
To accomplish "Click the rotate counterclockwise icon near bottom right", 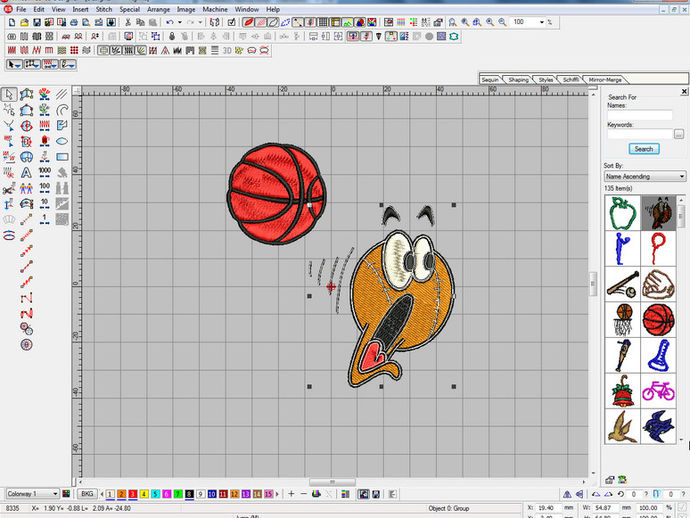I will [620, 494].
